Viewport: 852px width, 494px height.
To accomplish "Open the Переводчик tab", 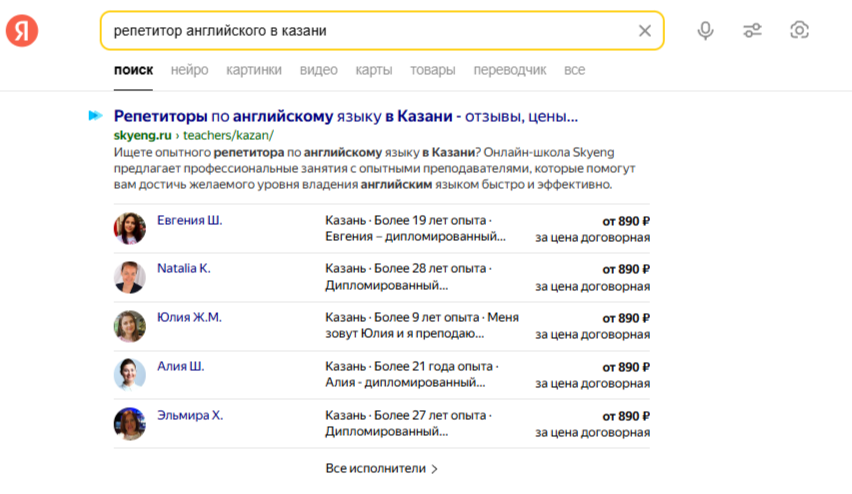I will 510,70.
